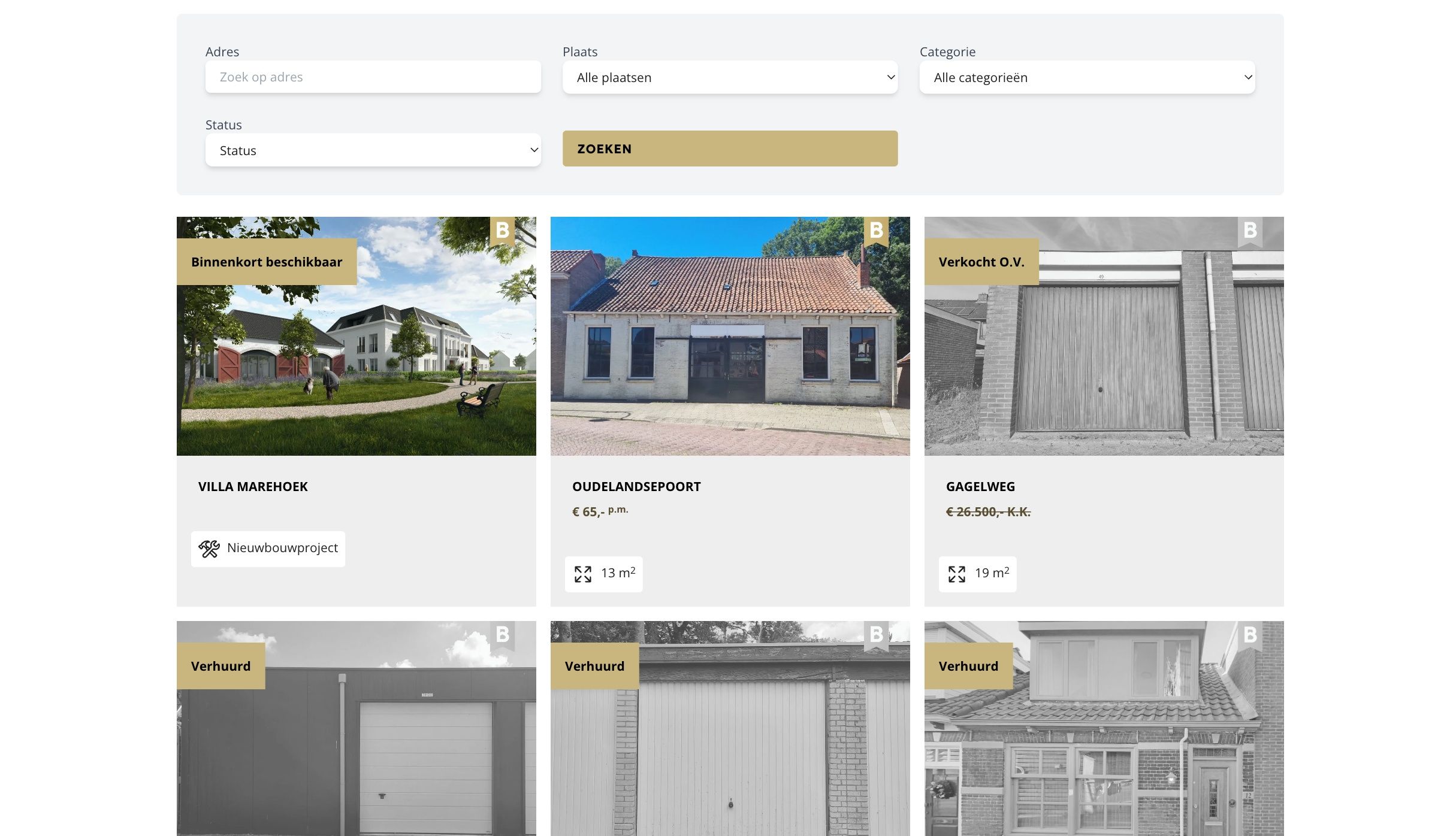Click the Verkocht O.V. status label
Image resolution: width=1456 pixels, height=836 pixels.
(x=981, y=262)
